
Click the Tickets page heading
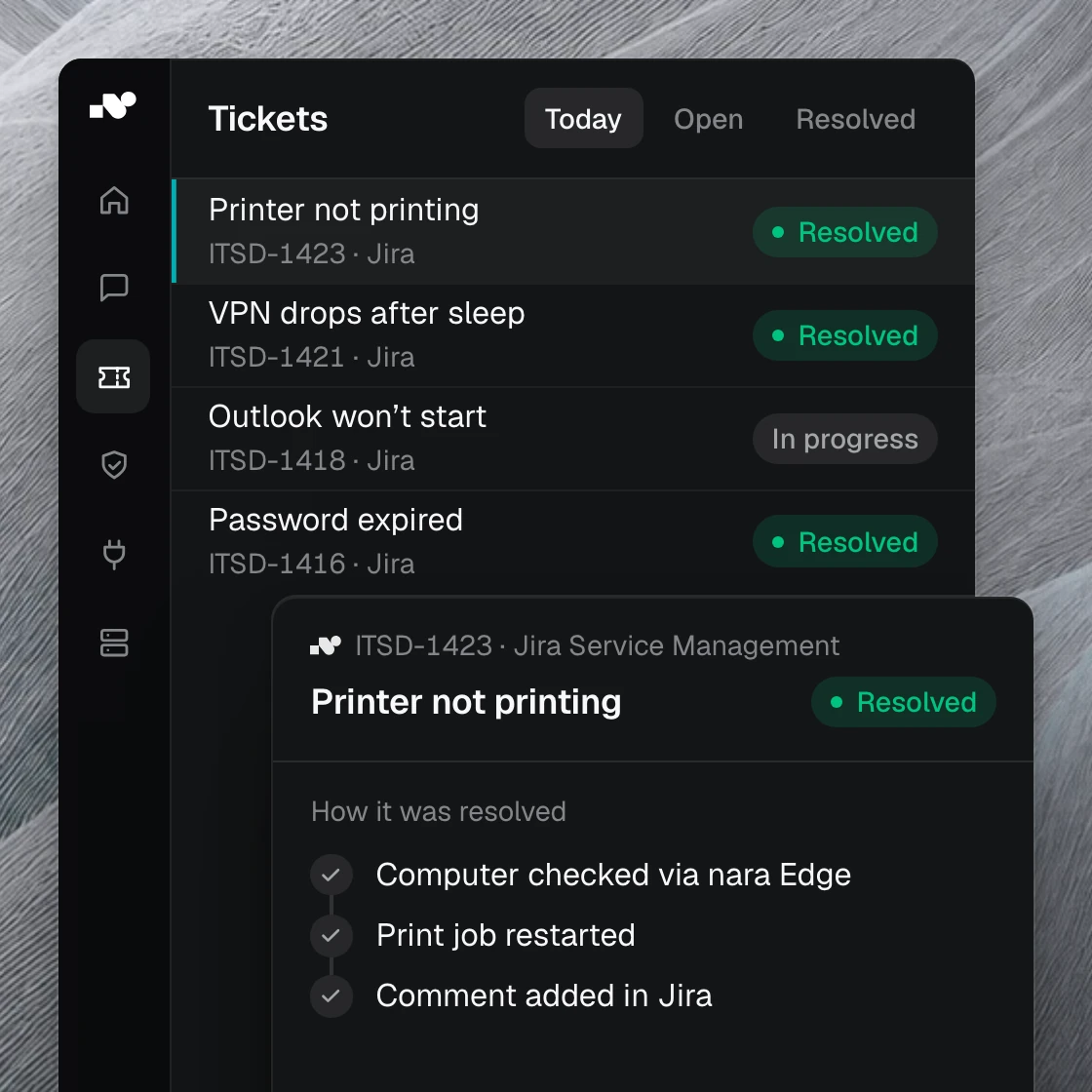pos(268,118)
